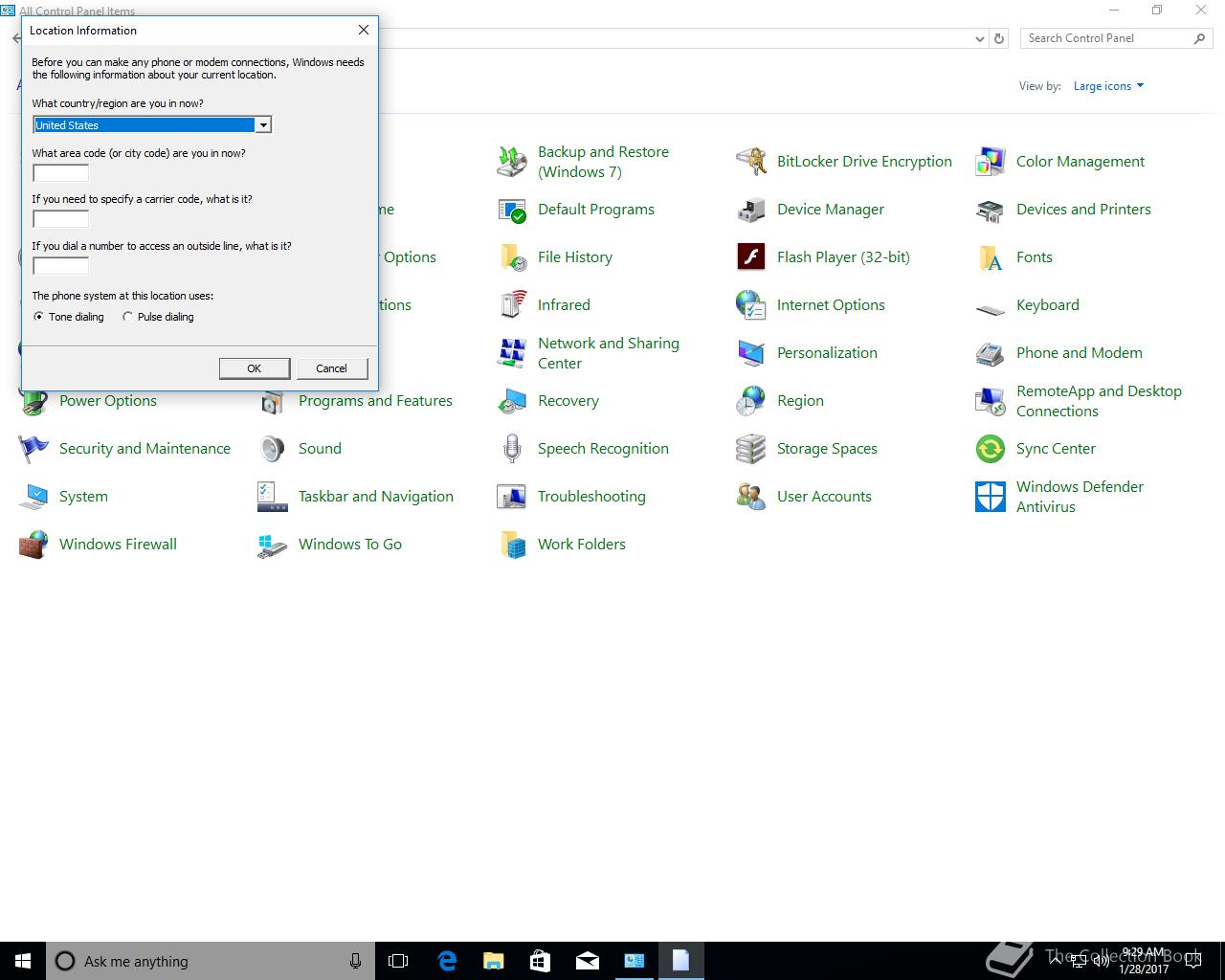Open the Work Folders icon
1225x980 pixels.
(x=512, y=545)
